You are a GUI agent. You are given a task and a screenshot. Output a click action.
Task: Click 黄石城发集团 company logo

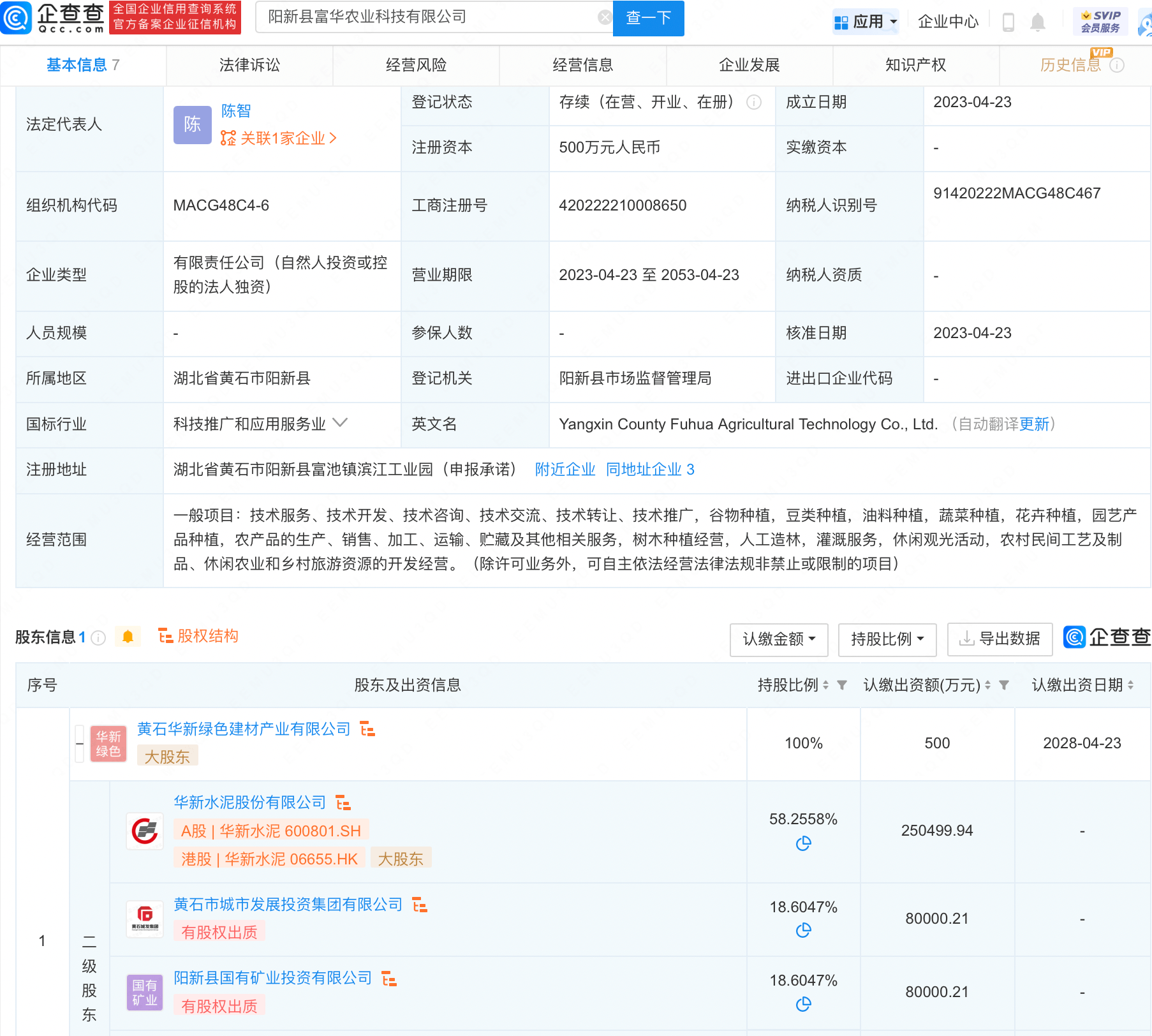[x=145, y=919]
